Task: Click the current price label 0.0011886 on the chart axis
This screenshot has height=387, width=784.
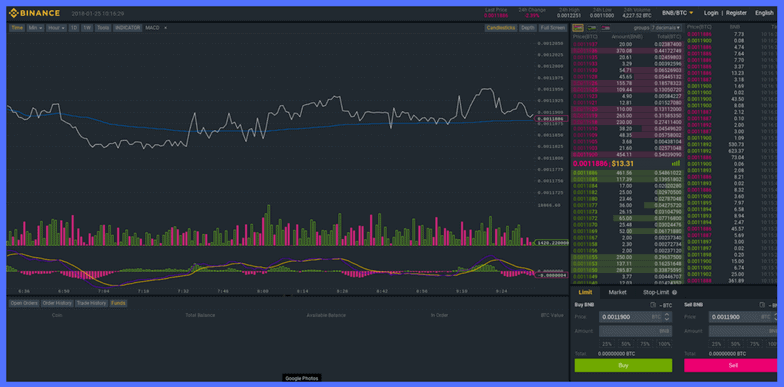Action: click(x=551, y=119)
